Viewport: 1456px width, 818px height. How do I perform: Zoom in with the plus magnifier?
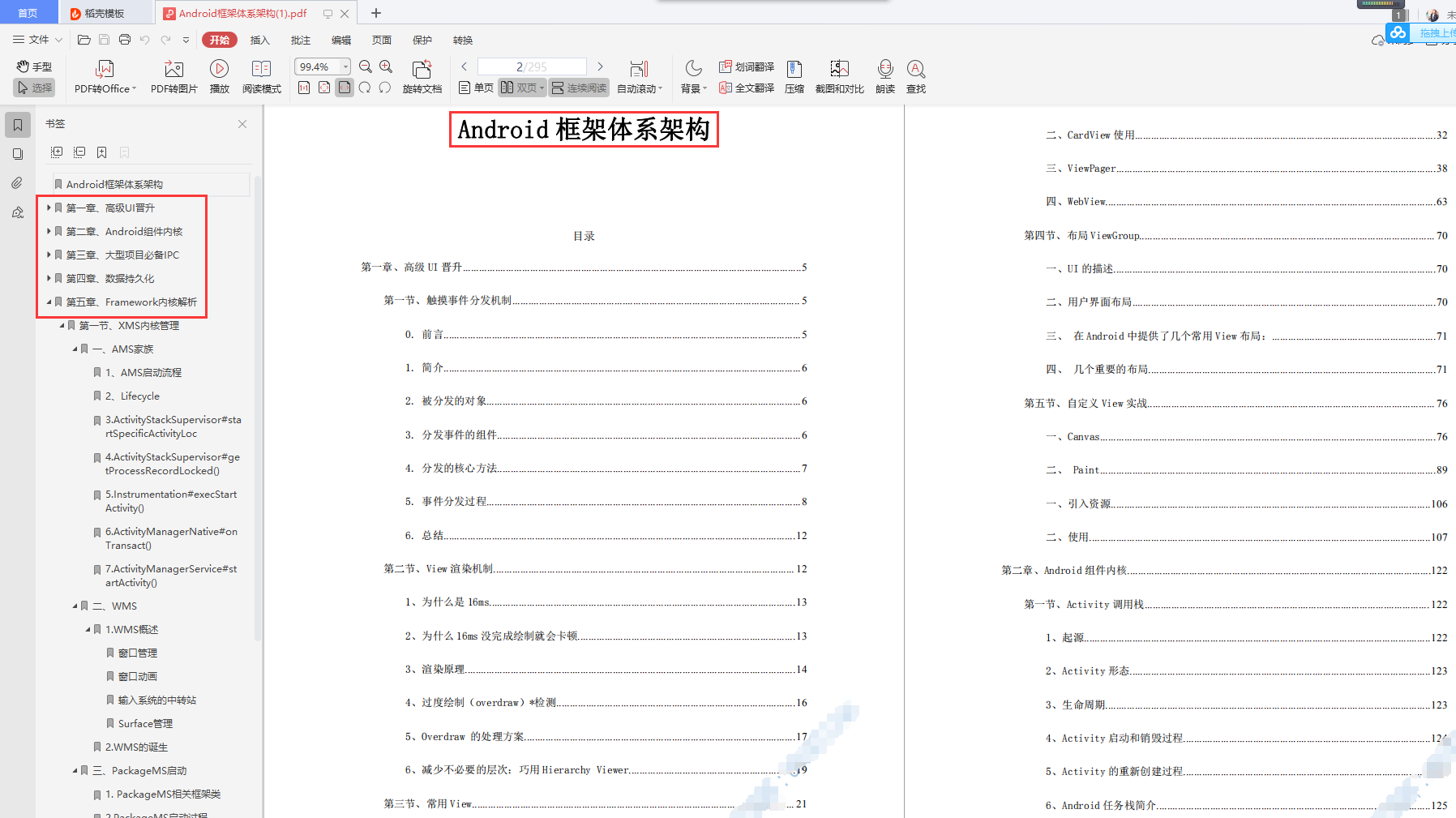click(x=386, y=66)
